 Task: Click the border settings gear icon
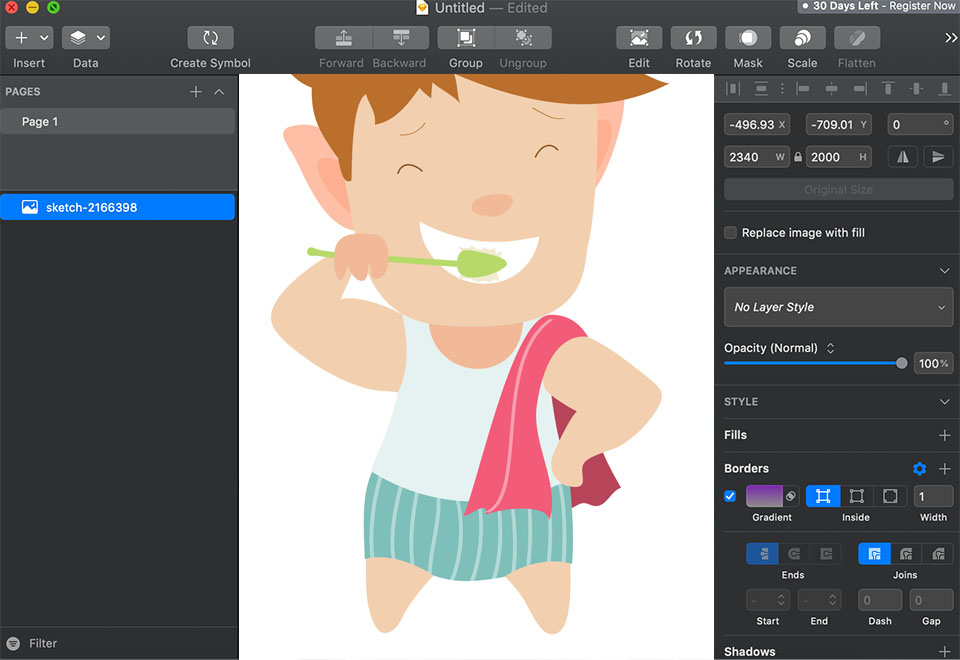pos(919,468)
